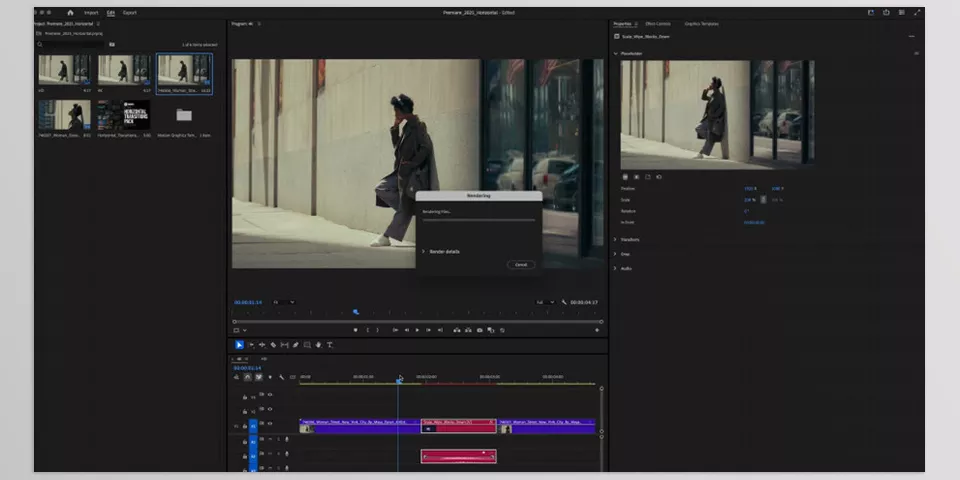Open the Comparison View icon

(491, 330)
